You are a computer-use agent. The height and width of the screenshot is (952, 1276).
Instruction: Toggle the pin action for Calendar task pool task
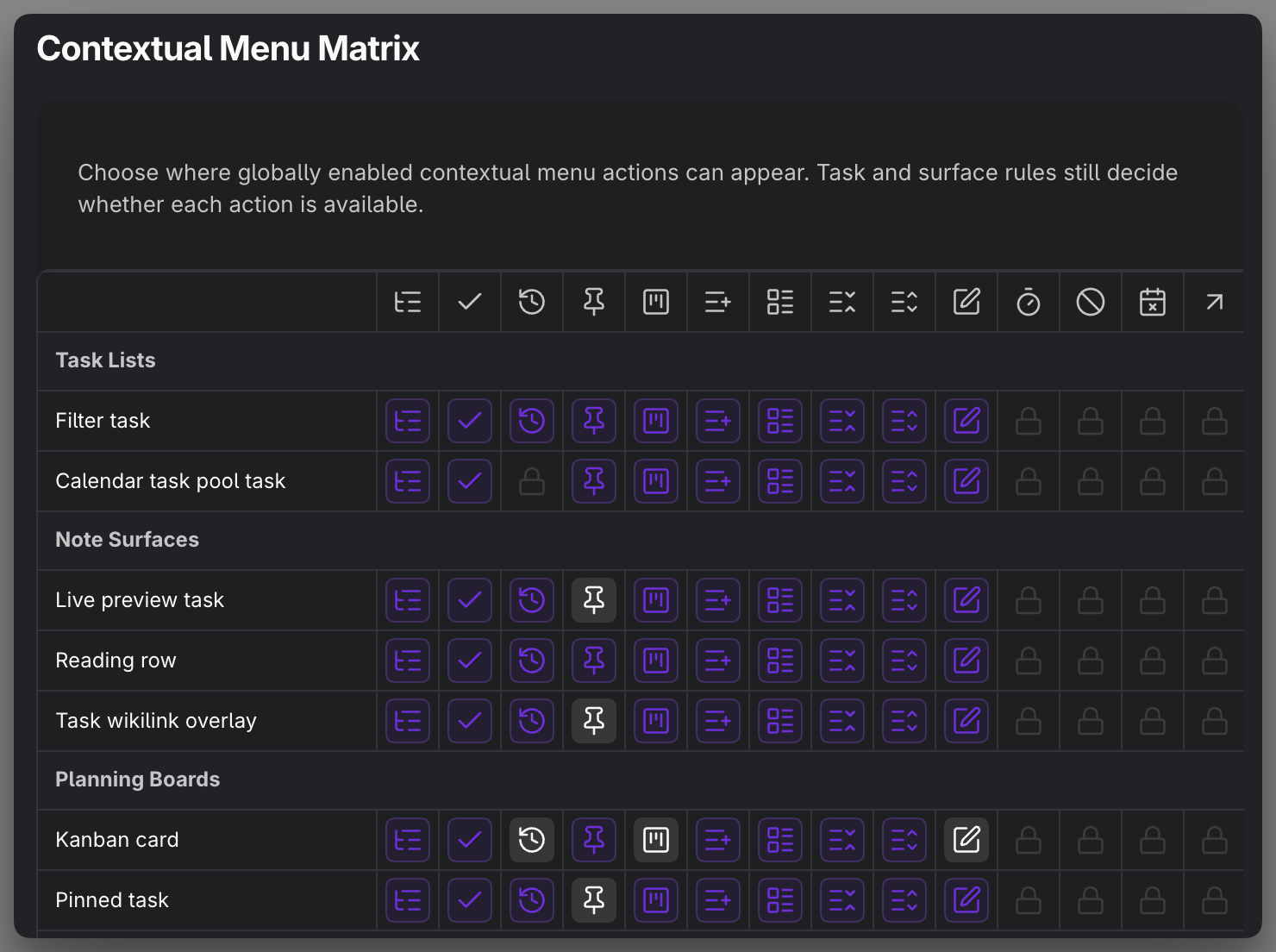pos(594,481)
